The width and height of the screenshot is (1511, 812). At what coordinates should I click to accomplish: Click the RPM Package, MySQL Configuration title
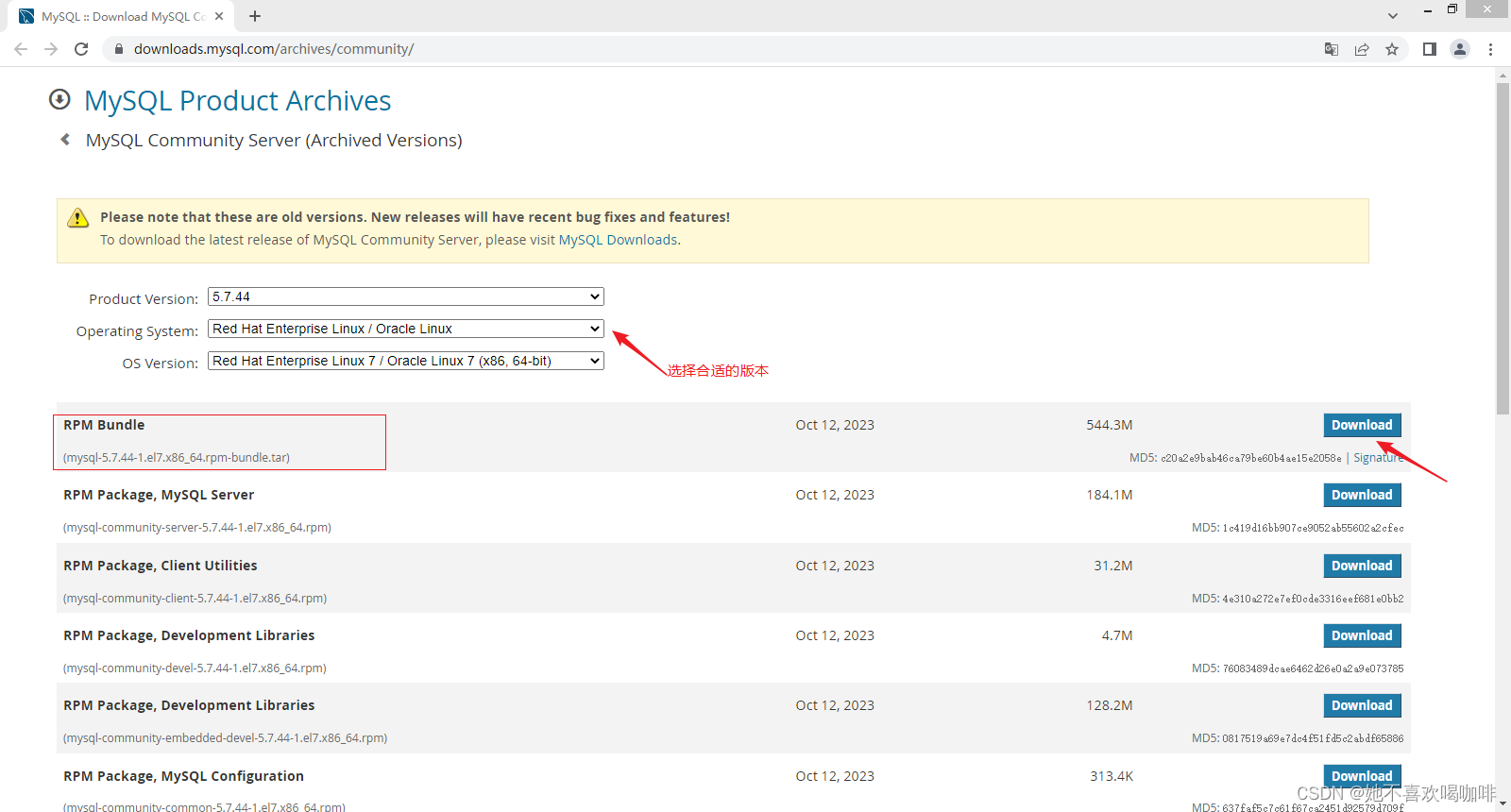184,776
